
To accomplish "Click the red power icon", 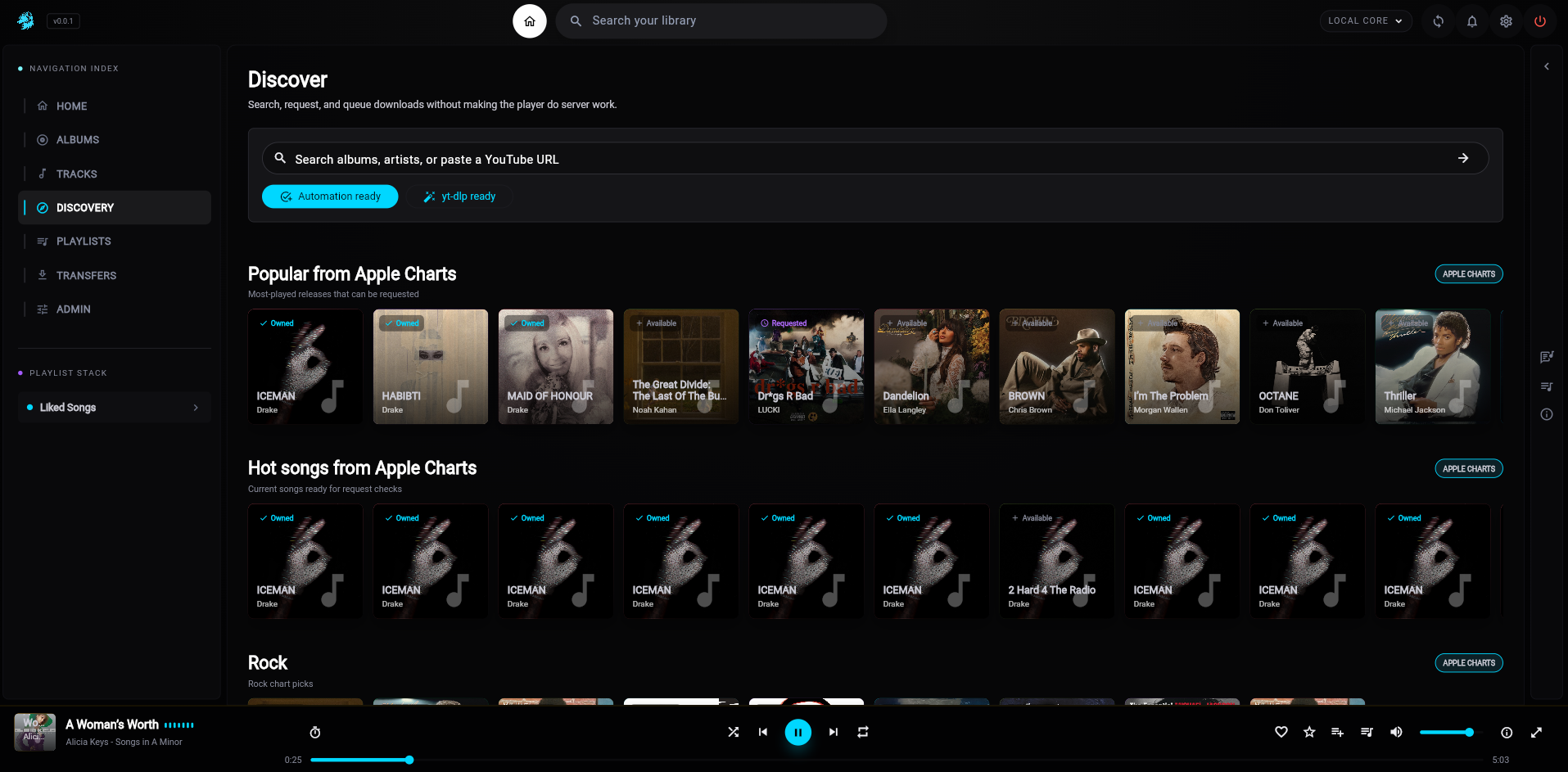I will (1540, 21).
